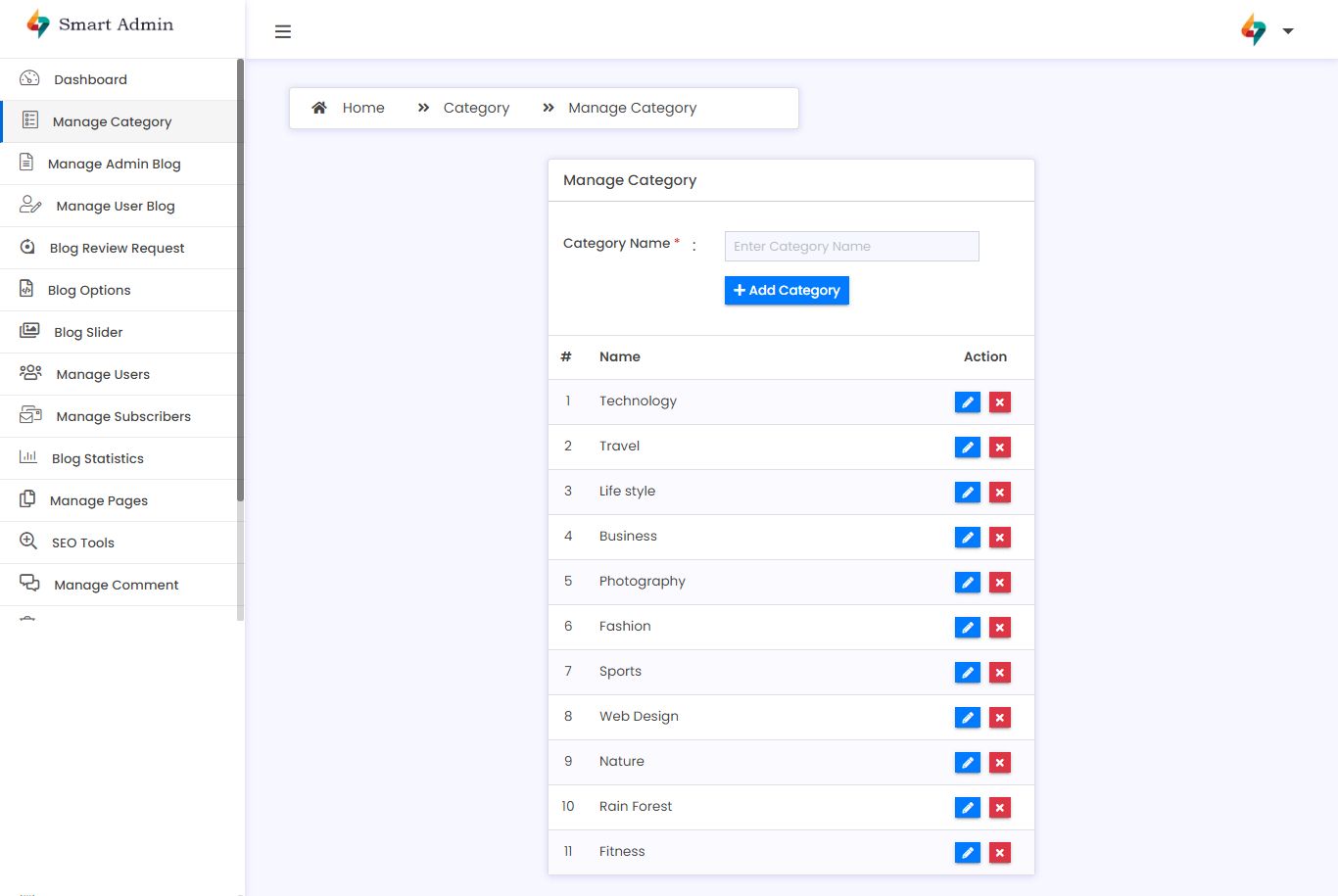1338x896 pixels.
Task: Click the Dashboard gauge icon in sidebar
Action: click(x=29, y=78)
